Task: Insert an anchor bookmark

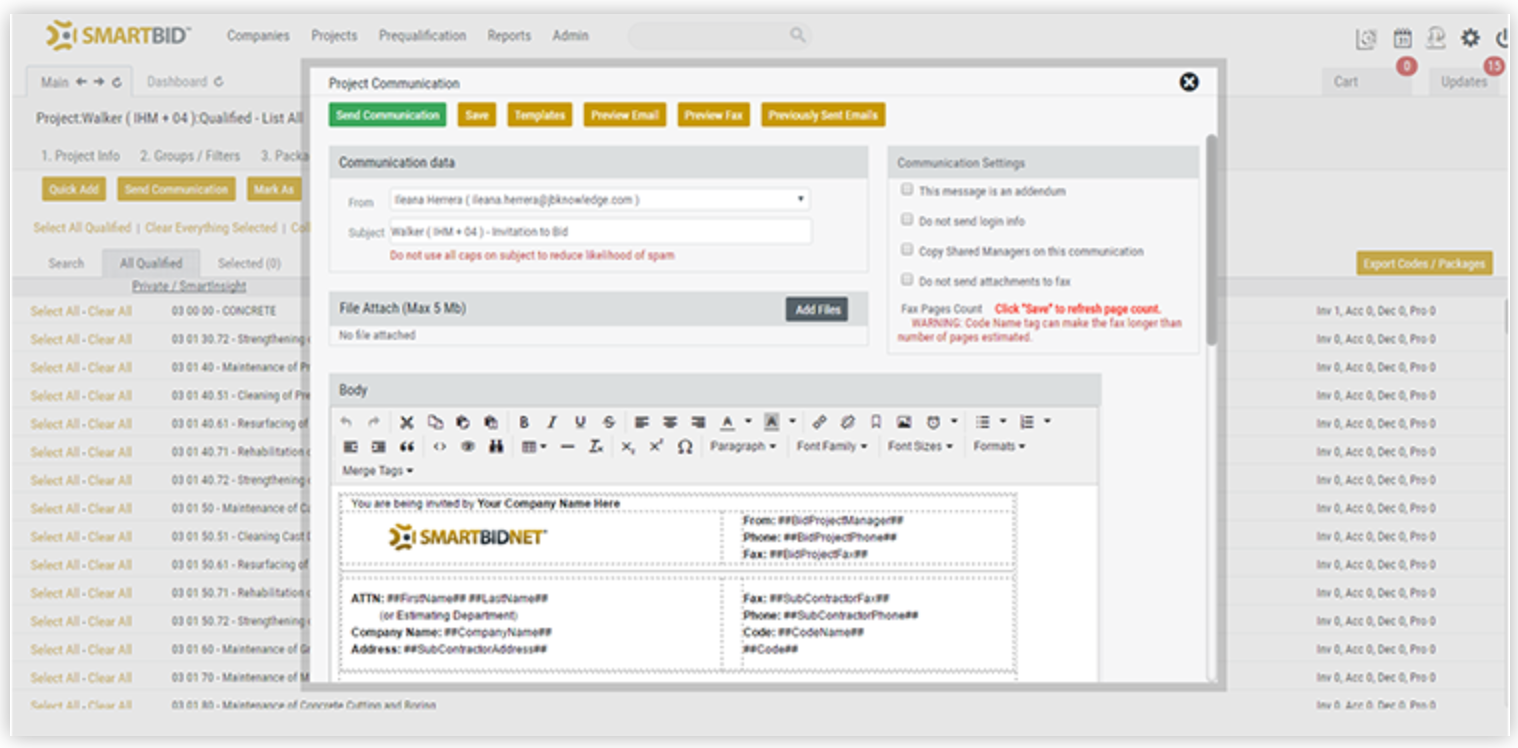Action: tap(875, 422)
